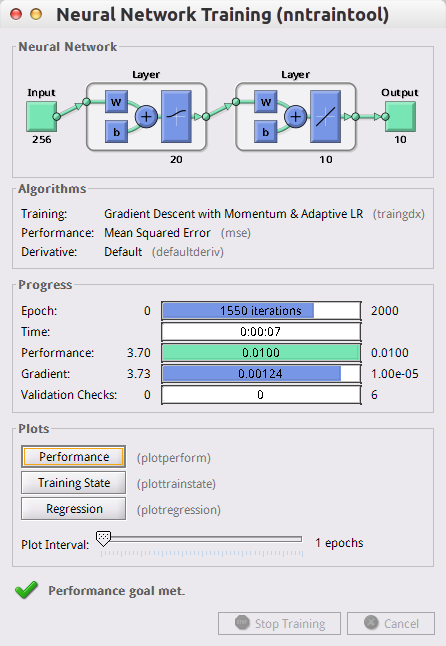The width and height of the screenshot is (446, 646).
Task: Click the '1 epochs' plot interval value
Action: pos(339,543)
